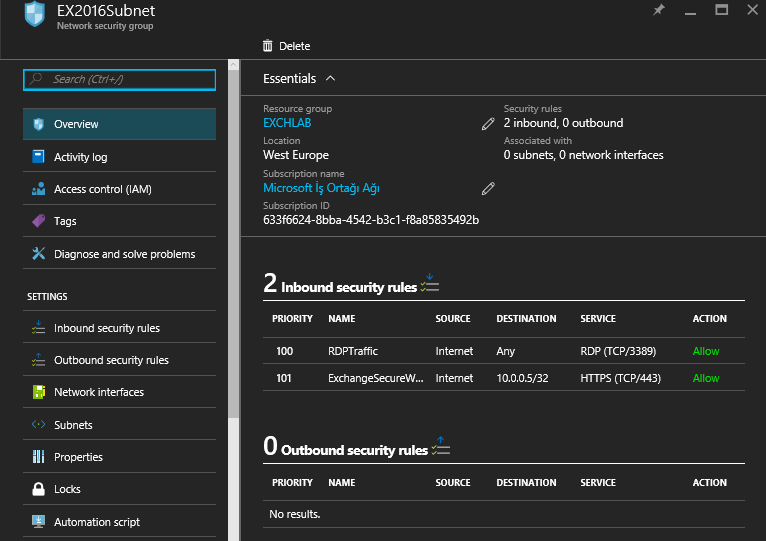Click the sidebar scrollbar up arrow
Screen dimensions: 766x541
(234, 65)
